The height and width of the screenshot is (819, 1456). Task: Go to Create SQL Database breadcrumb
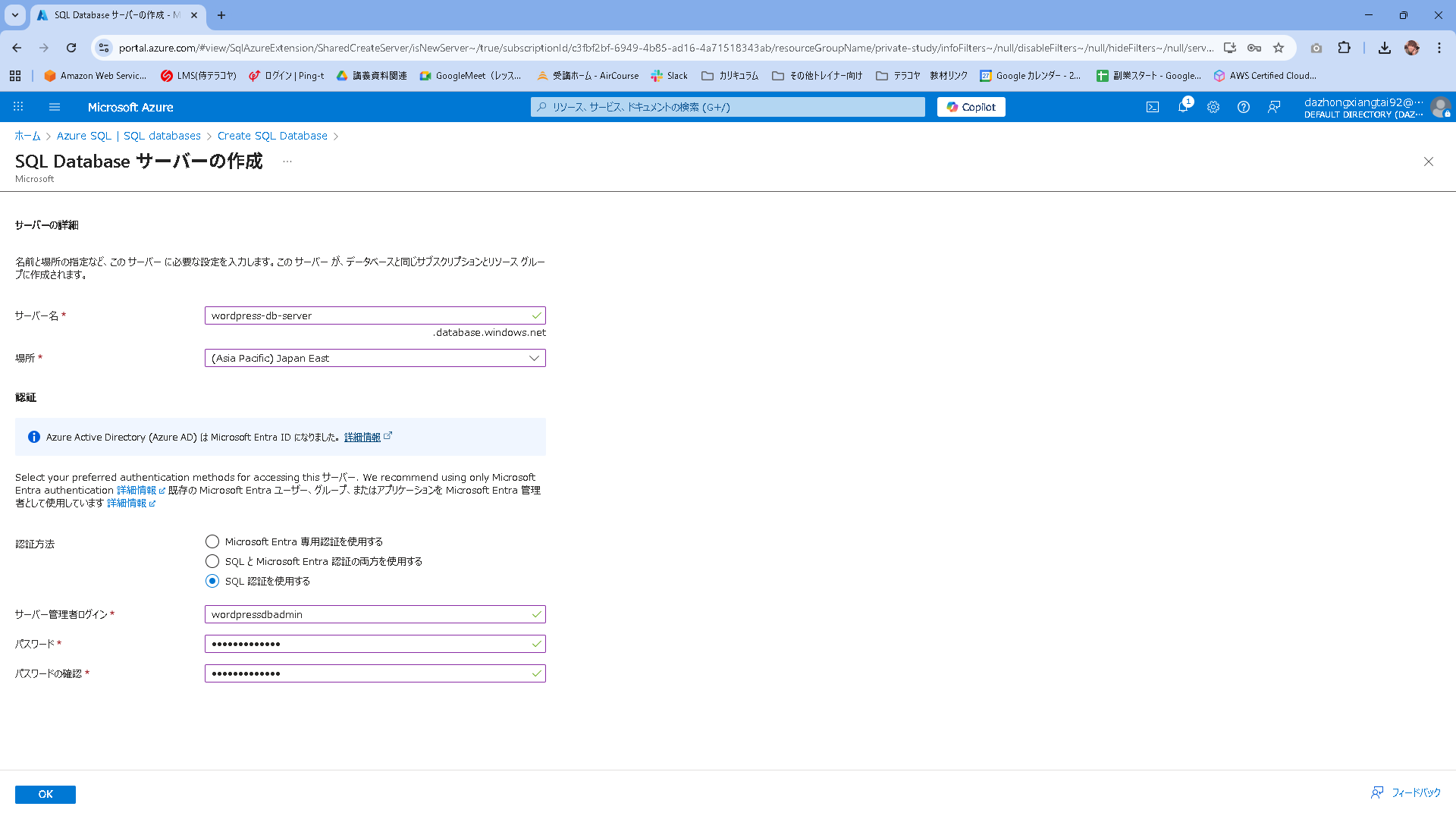(x=272, y=136)
